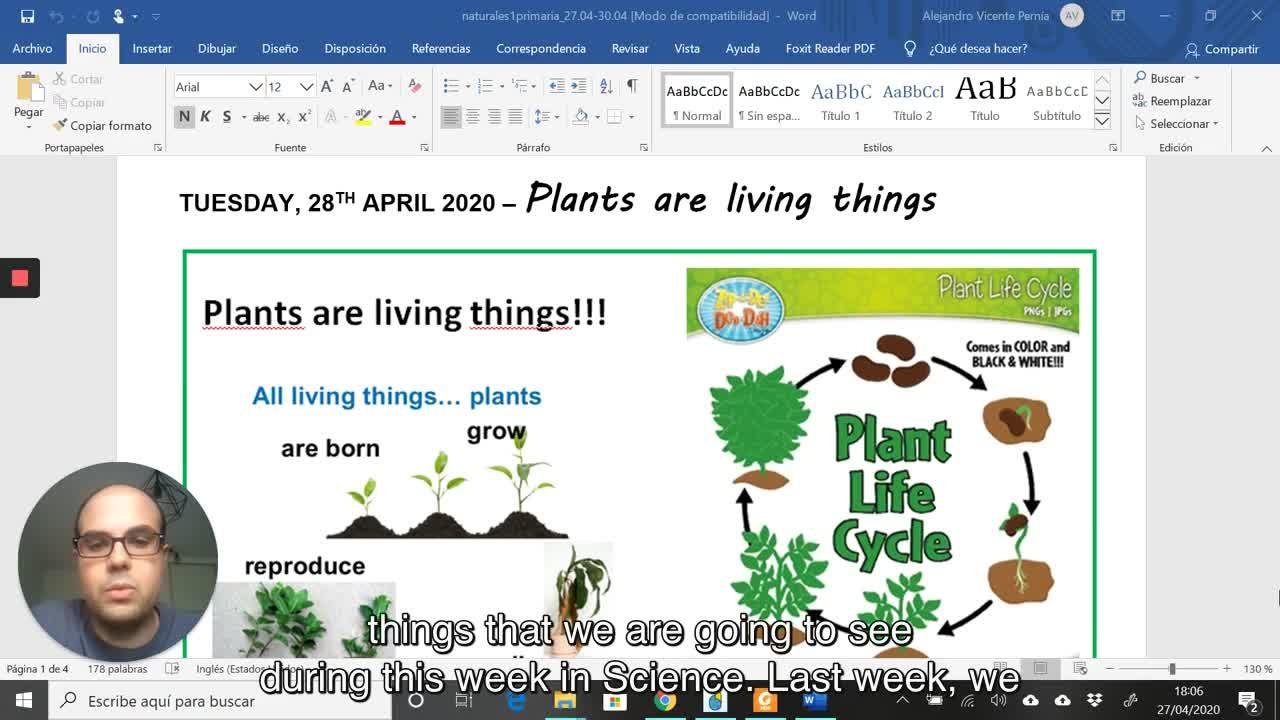
Task: Click the Compartir share button
Action: tap(1221, 49)
